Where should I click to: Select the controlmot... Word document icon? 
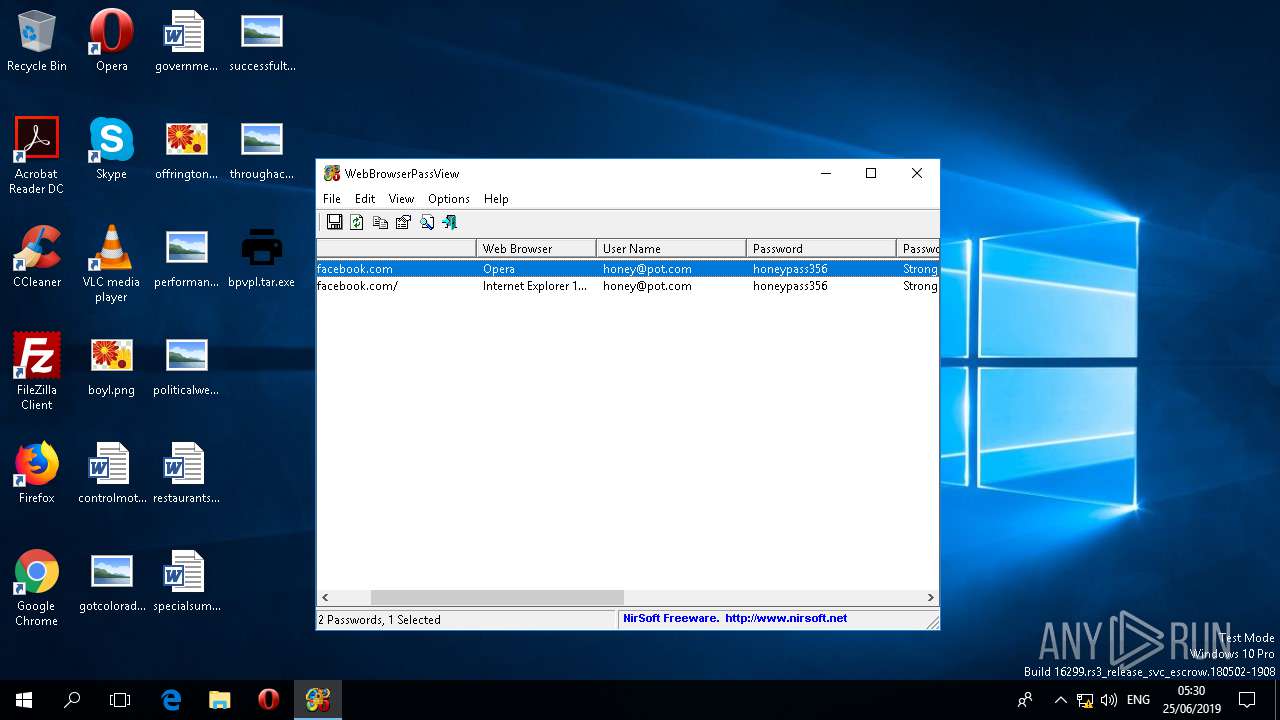(x=111, y=473)
